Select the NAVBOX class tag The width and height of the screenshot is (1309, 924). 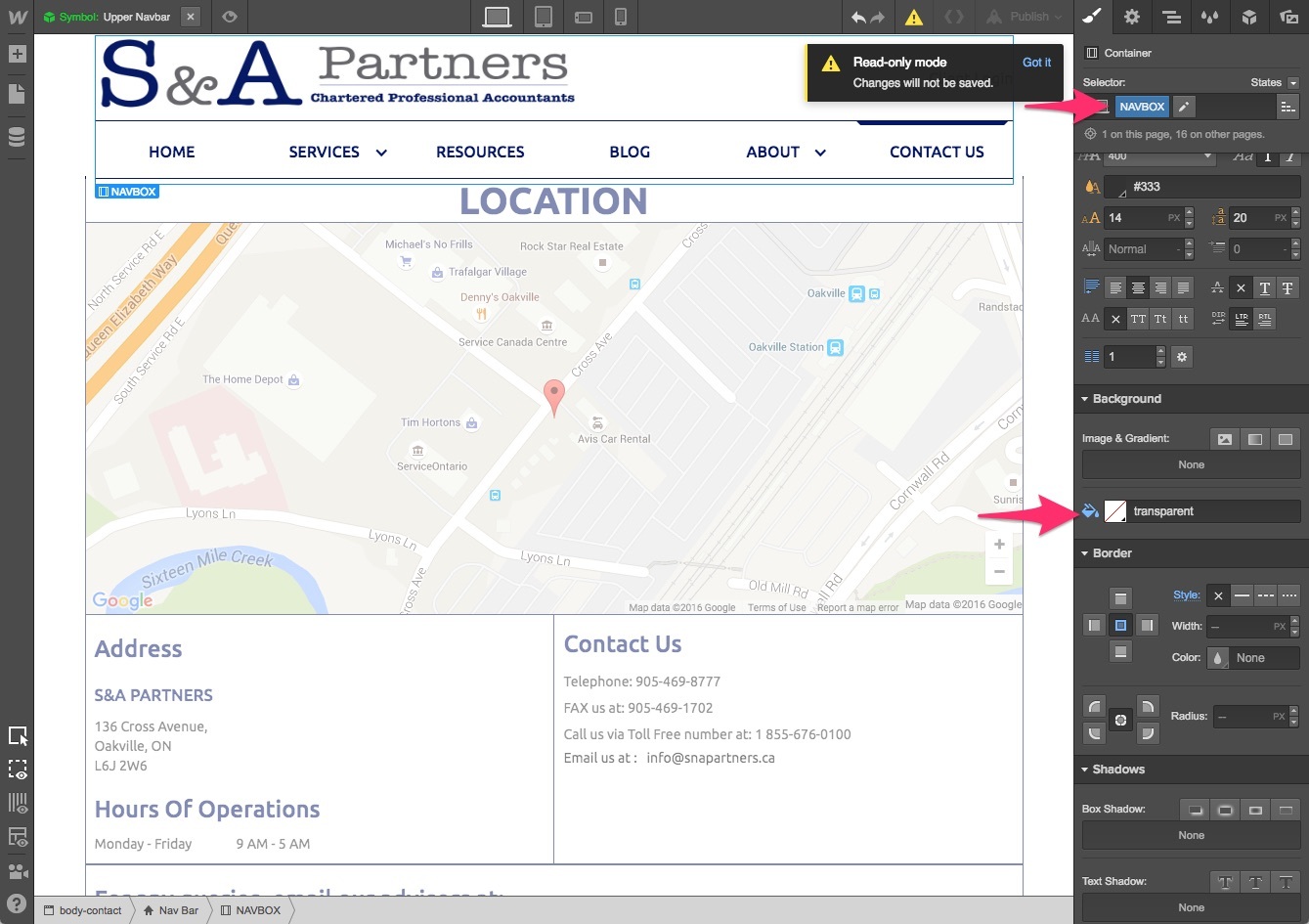[x=1142, y=107]
